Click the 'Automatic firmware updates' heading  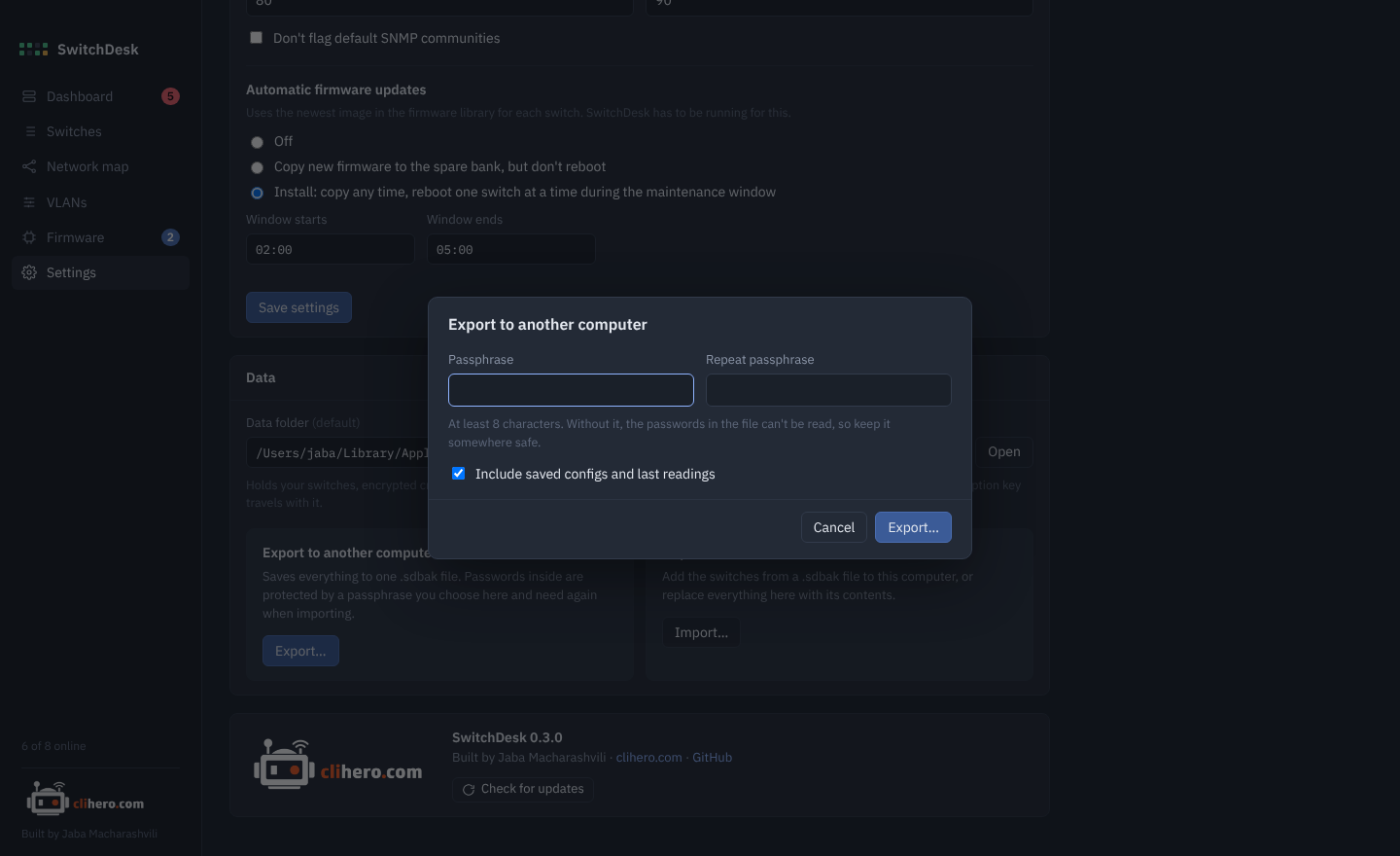click(x=336, y=89)
